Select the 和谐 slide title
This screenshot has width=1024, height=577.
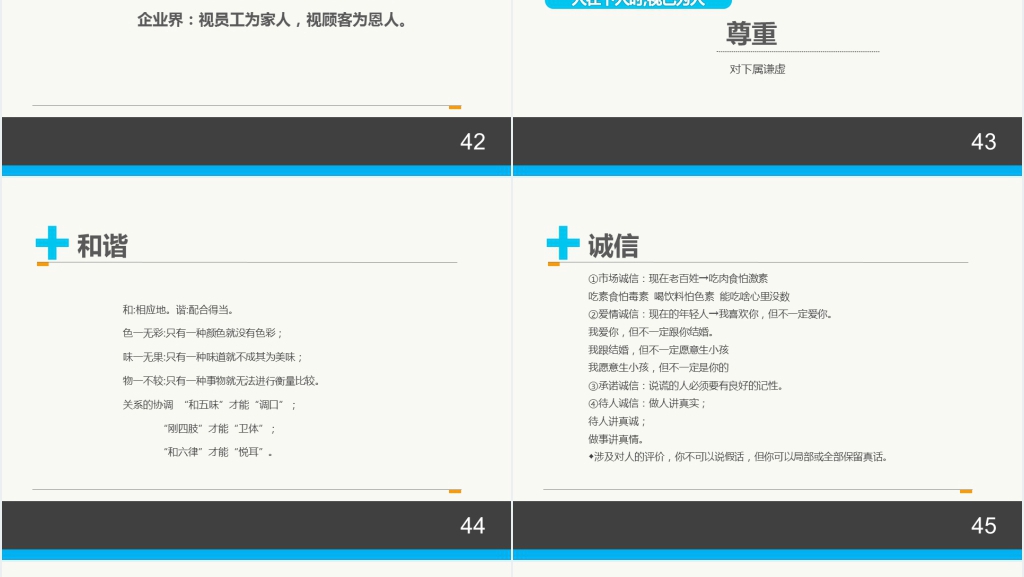tap(103, 246)
